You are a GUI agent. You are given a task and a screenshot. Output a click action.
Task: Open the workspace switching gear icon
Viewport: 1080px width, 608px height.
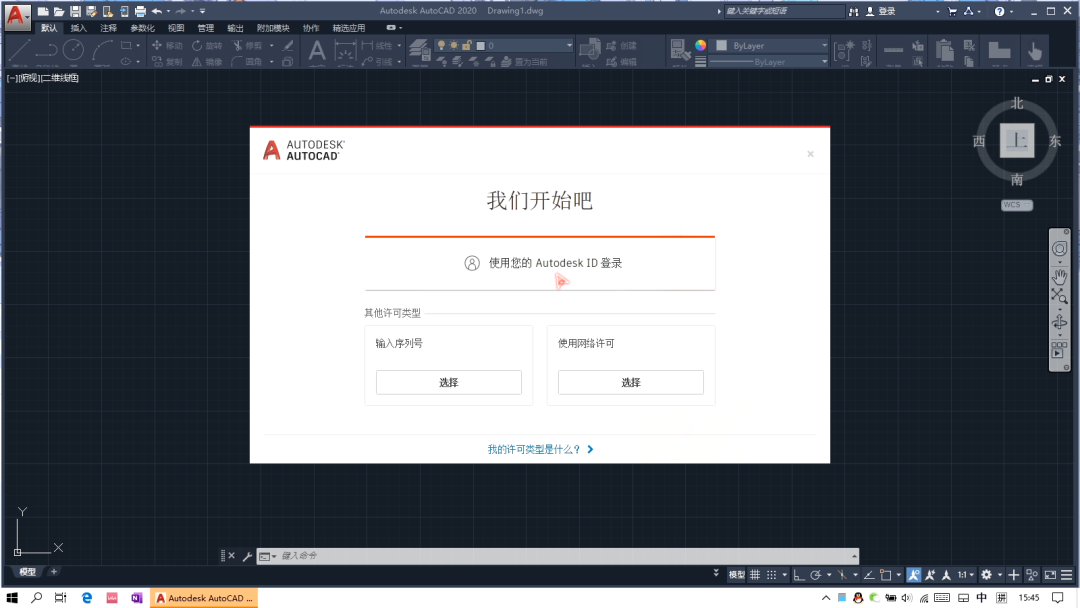[986, 574]
